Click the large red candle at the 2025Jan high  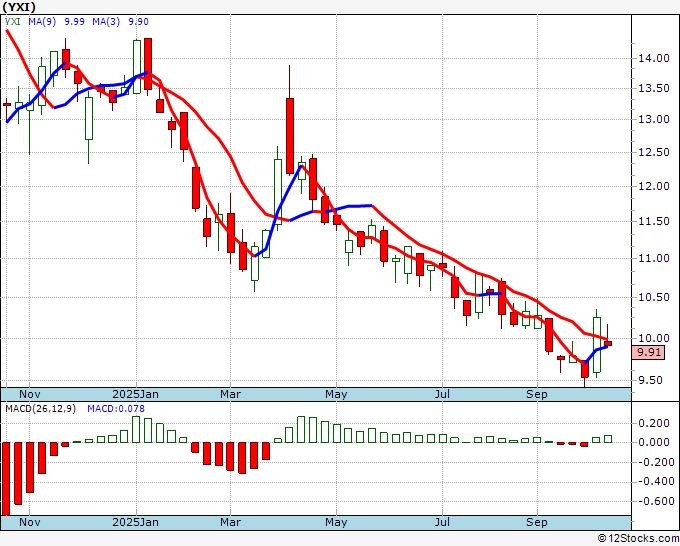(148, 64)
